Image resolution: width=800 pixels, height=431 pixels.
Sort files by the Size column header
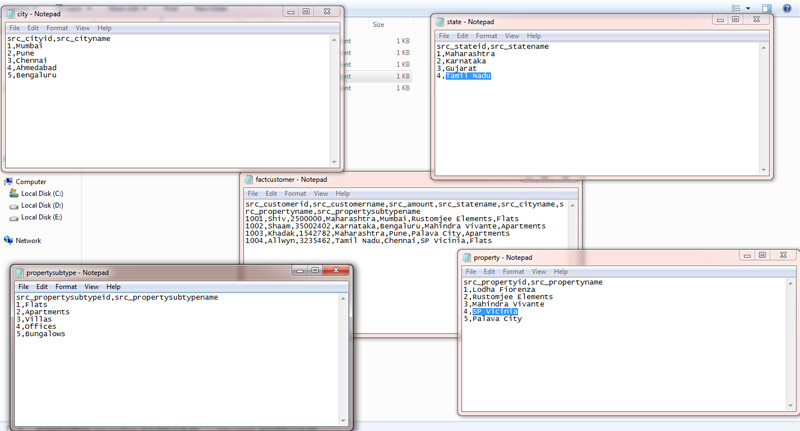[378, 24]
